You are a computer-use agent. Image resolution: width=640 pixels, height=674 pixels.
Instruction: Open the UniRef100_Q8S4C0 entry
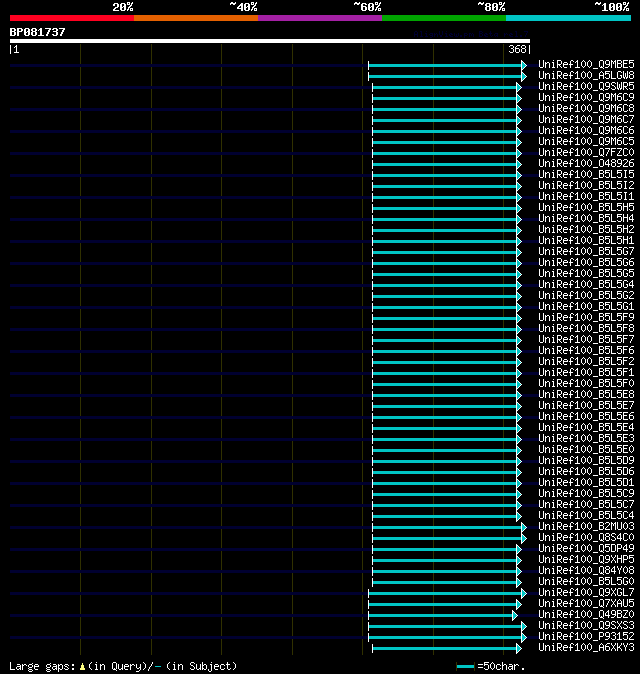tap(586, 538)
